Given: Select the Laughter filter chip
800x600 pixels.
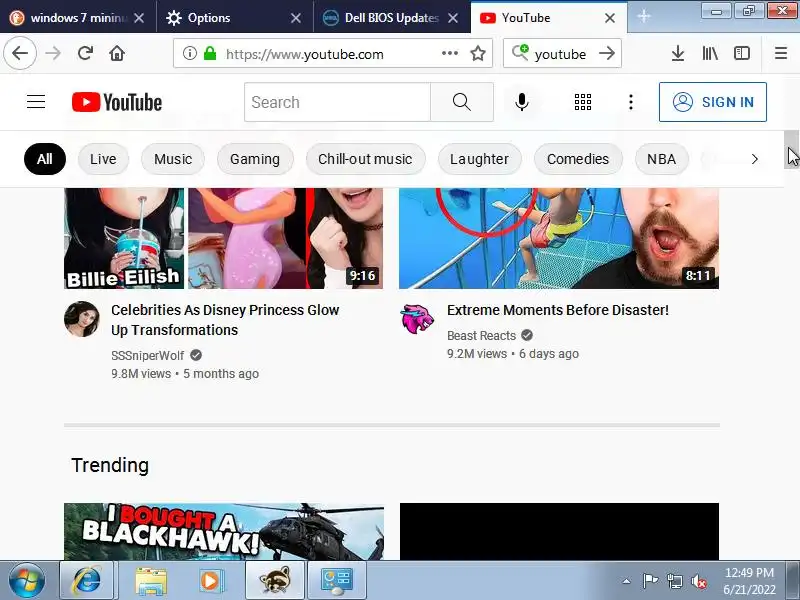Looking at the screenshot, I should click(480, 159).
